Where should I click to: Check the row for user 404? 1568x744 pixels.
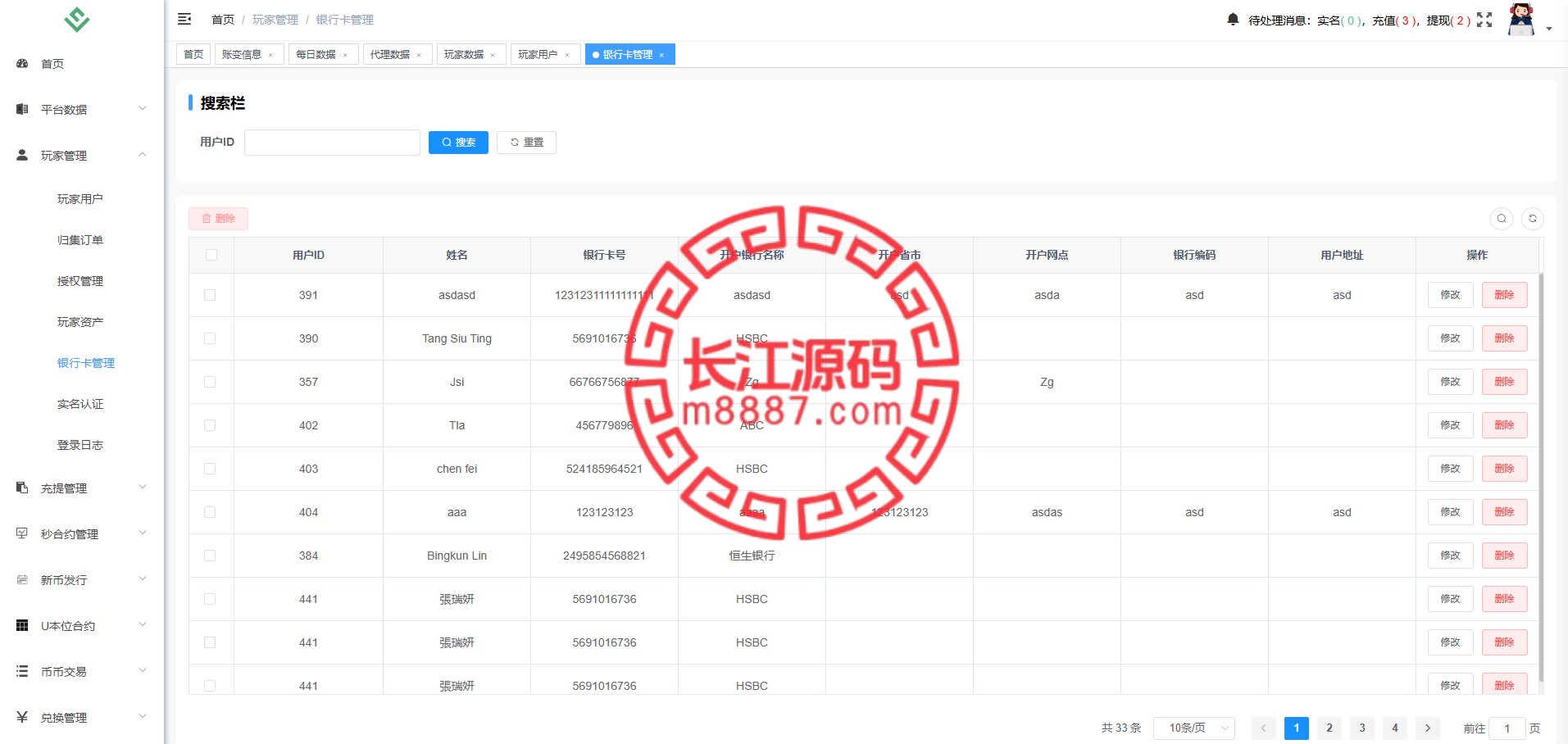point(210,512)
